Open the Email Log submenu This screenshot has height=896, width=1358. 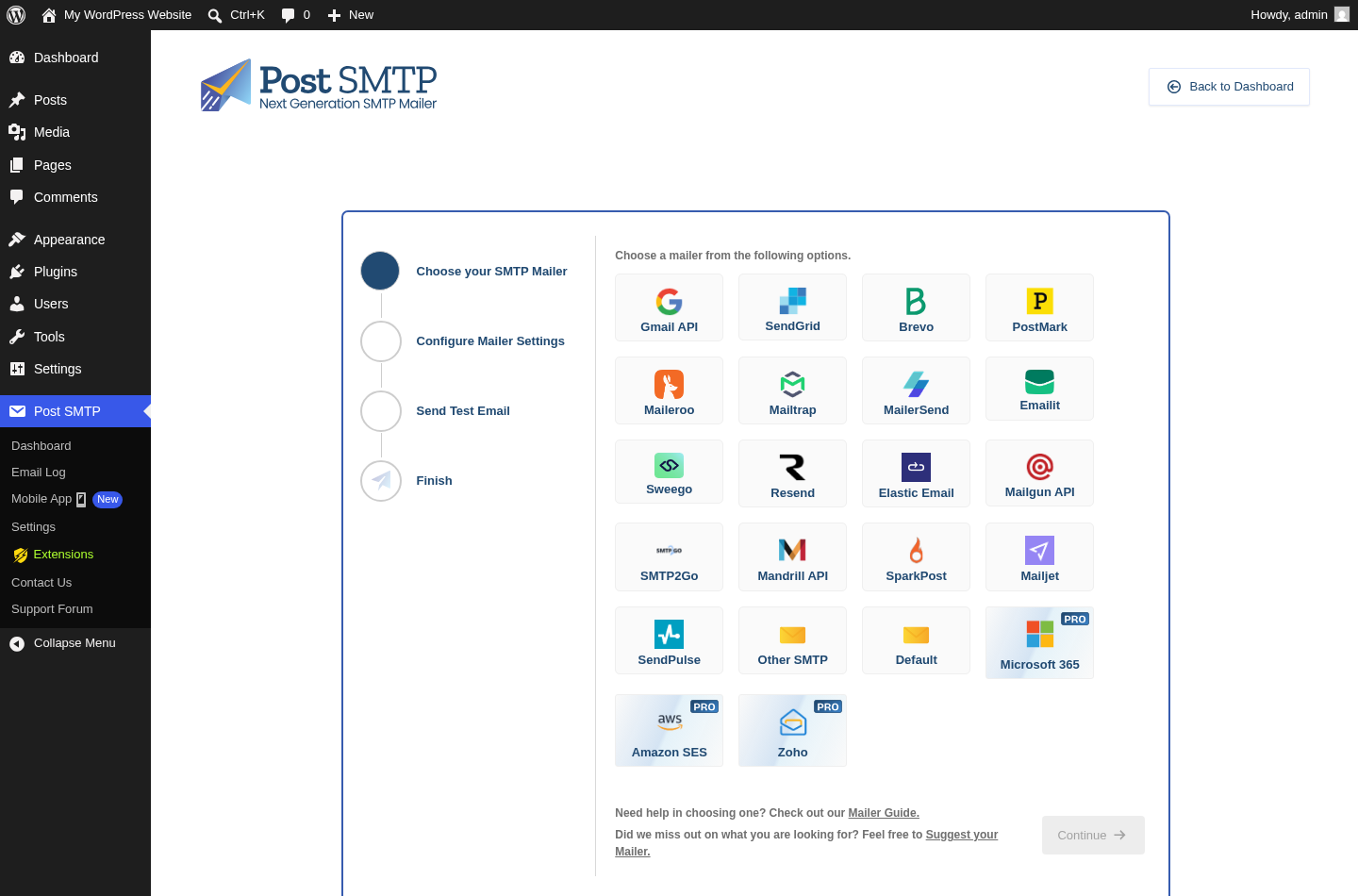75,473
